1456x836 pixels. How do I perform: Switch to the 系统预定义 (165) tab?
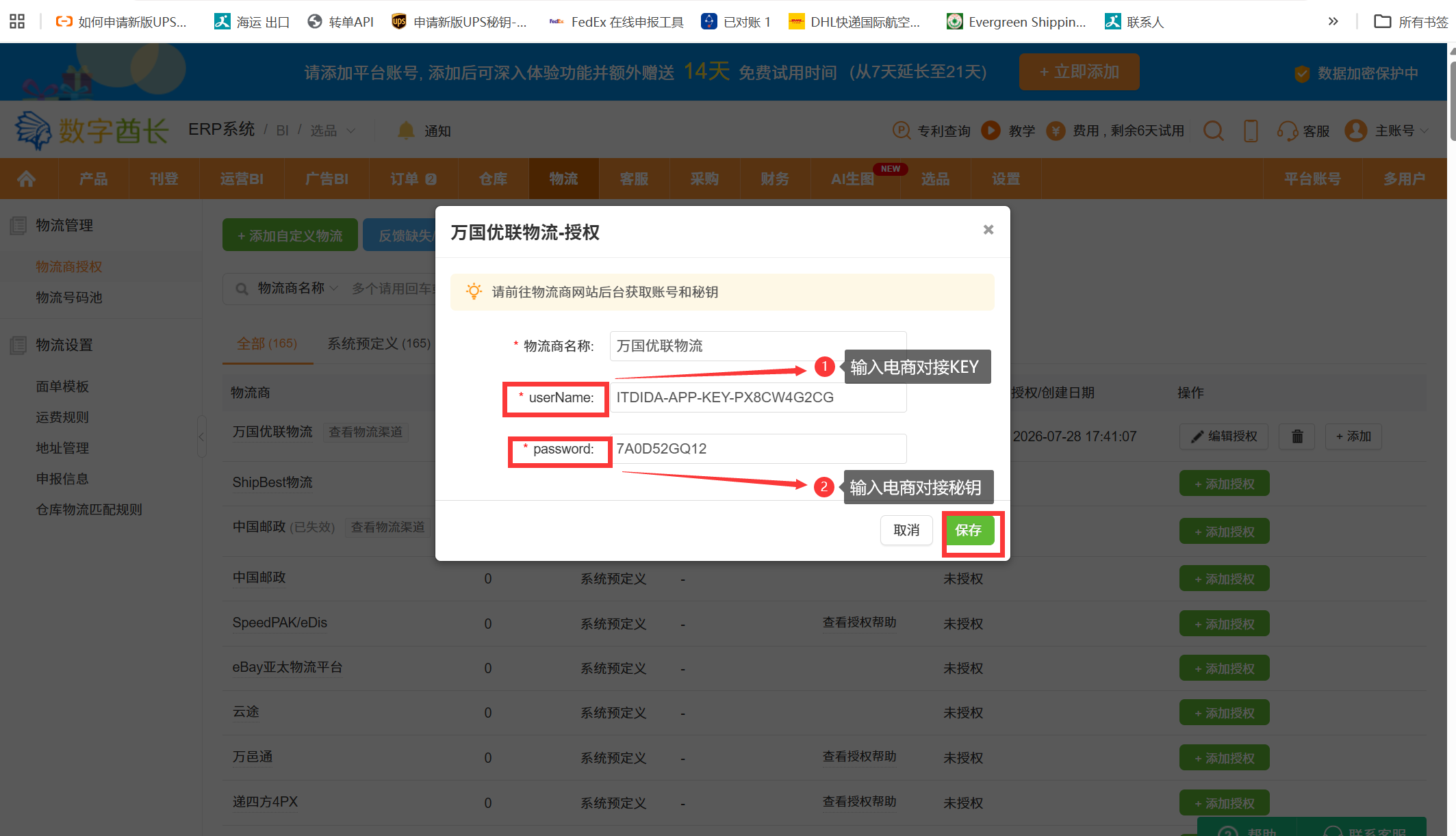(379, 343)
